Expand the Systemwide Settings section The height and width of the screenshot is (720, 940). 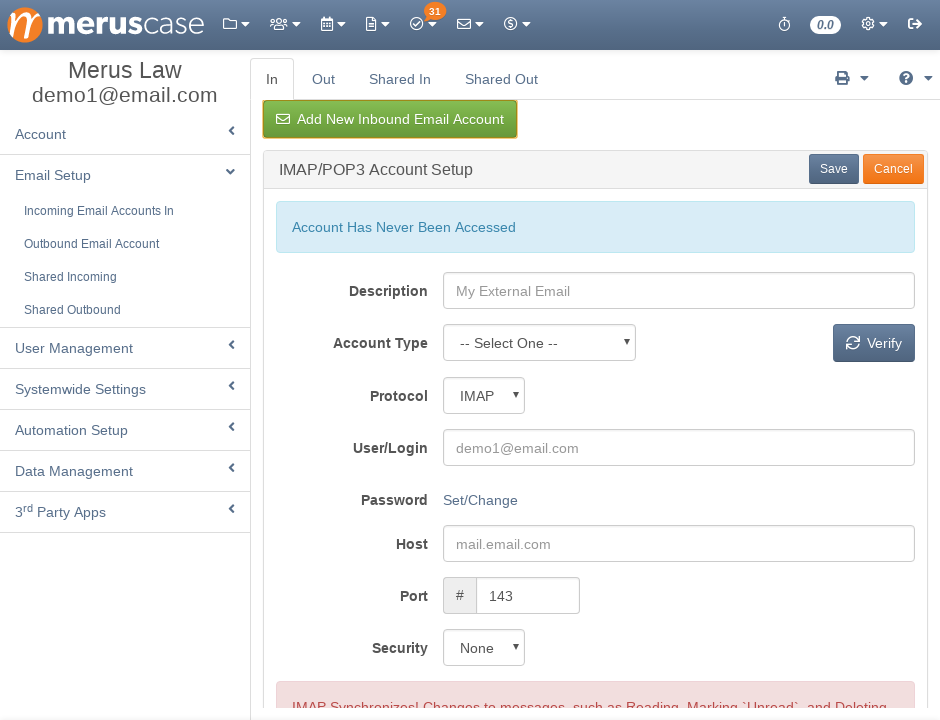125,389
